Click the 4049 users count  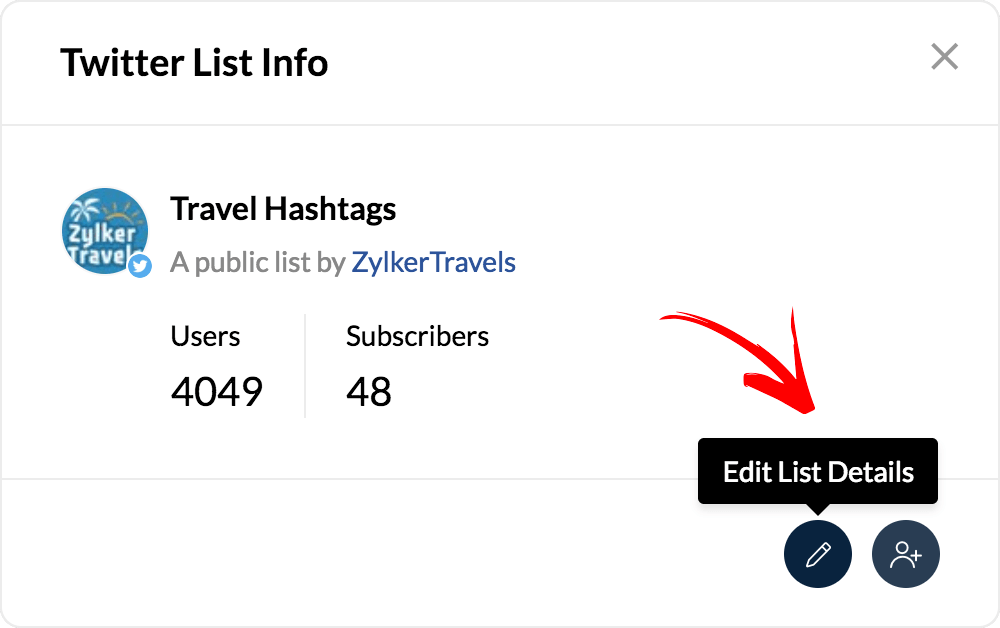coord(216,391)
